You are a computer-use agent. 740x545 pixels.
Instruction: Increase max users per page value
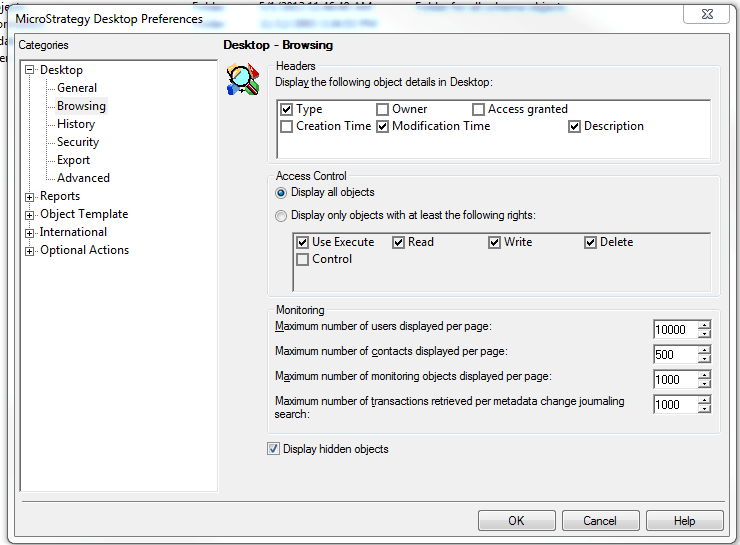pos(704,325)
